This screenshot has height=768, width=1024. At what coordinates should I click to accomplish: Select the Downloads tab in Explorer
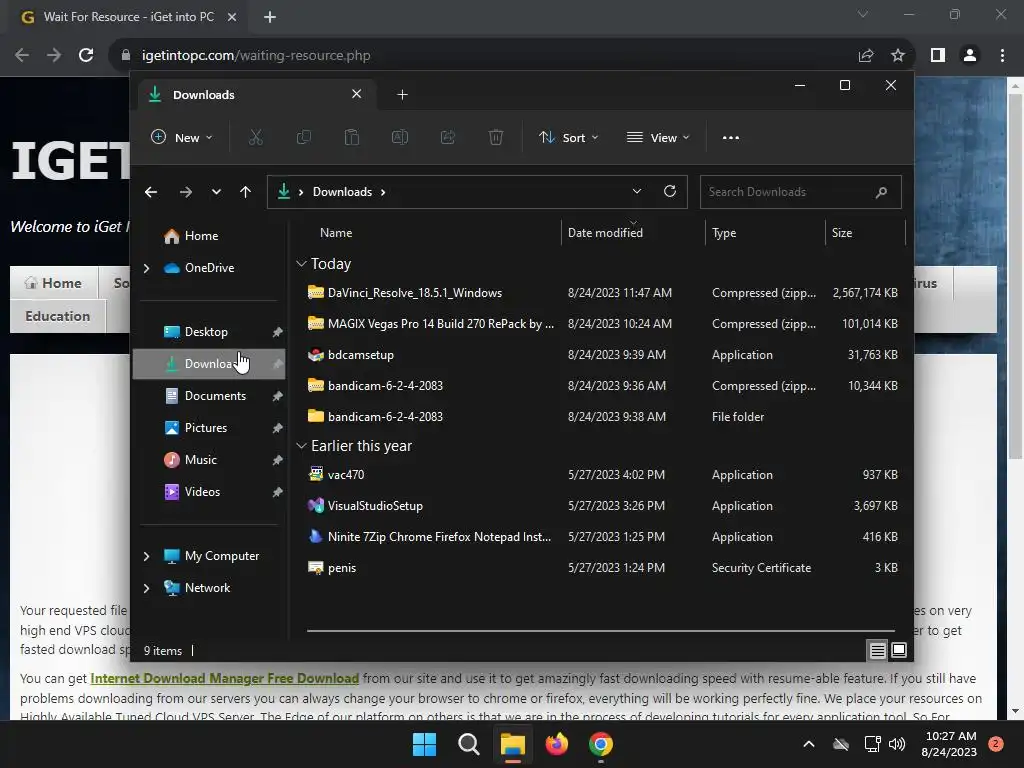(255, 95)
